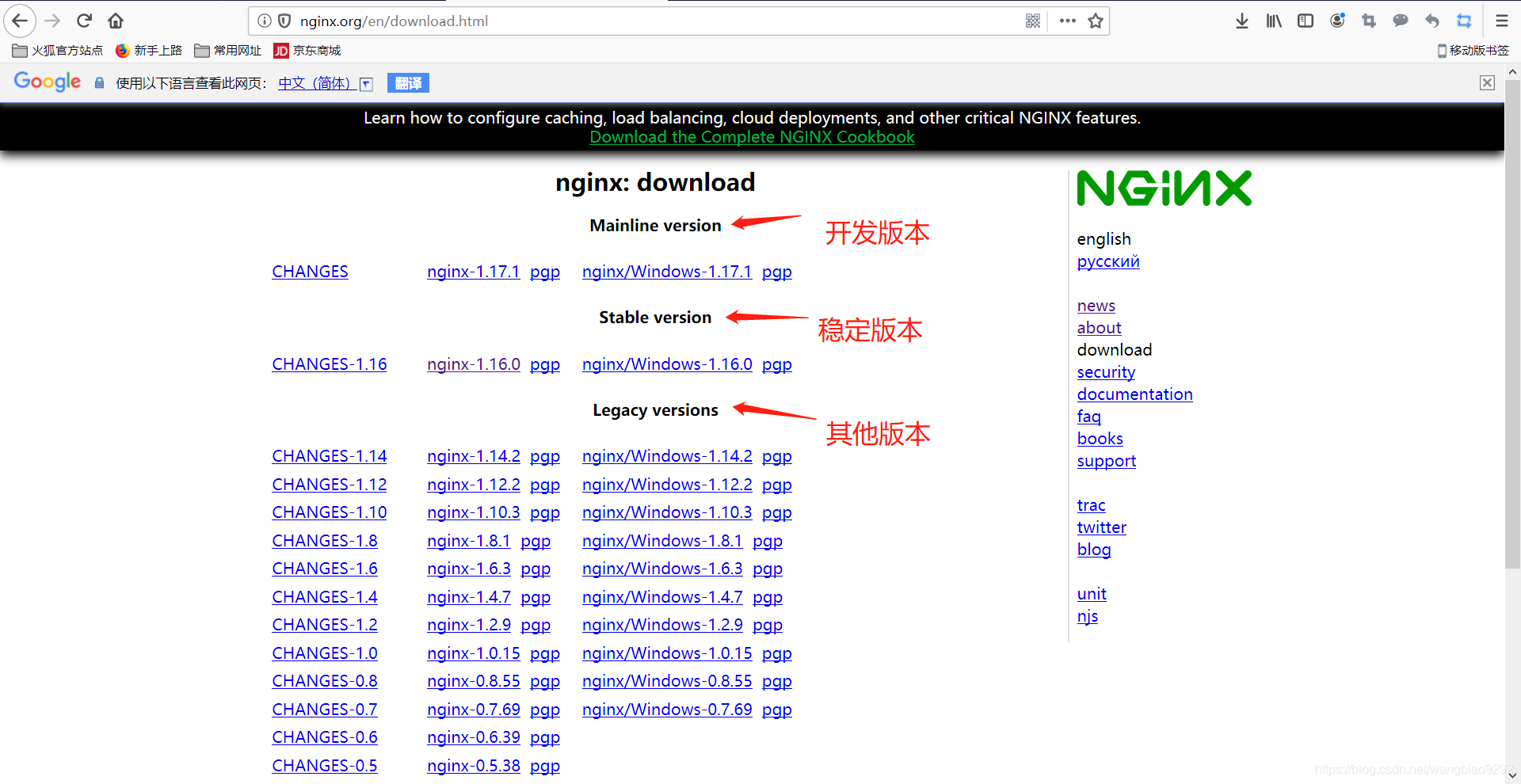Download nginx-1.14.2
Image resolution: width=1521 pixels, height=784 pixels.
pos(473,456)
